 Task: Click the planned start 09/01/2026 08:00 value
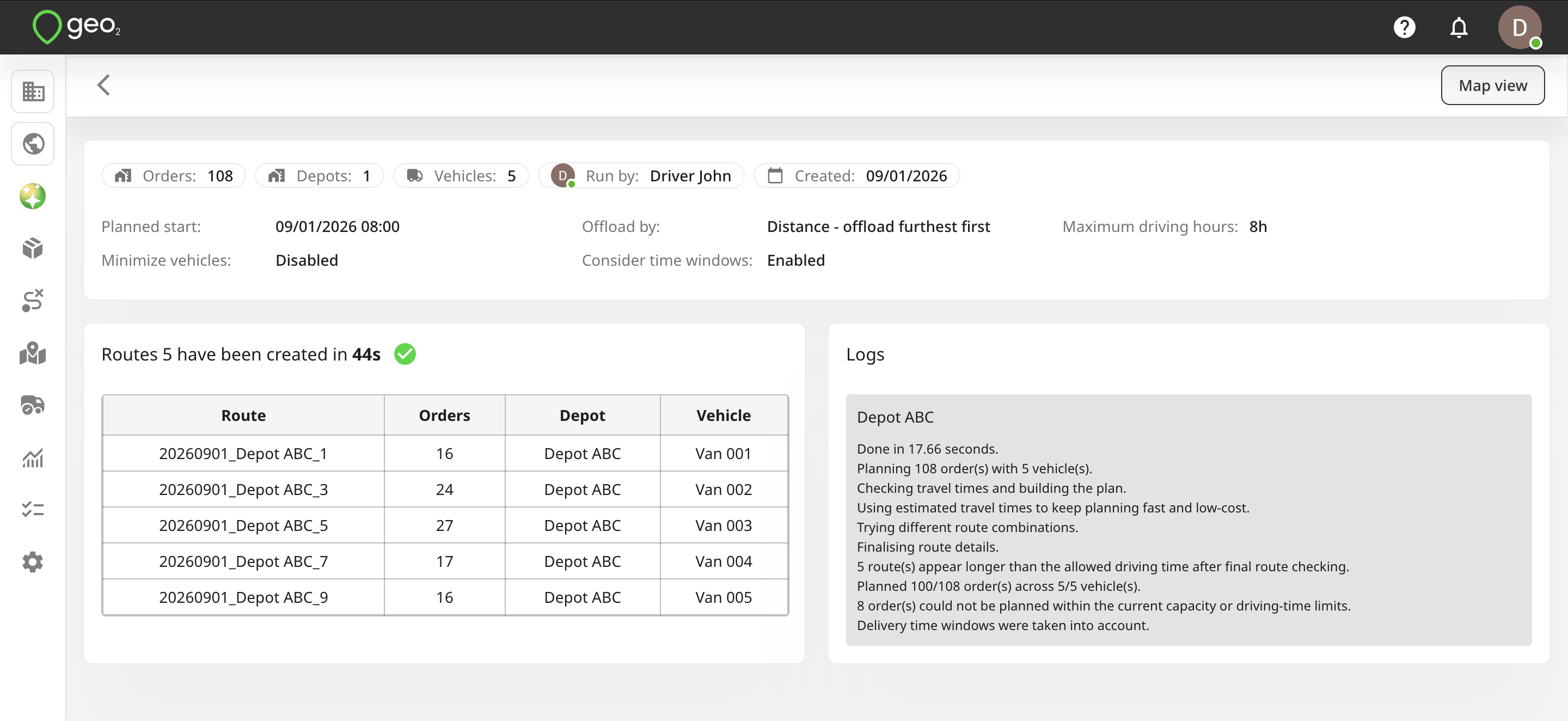click(337, 227)
